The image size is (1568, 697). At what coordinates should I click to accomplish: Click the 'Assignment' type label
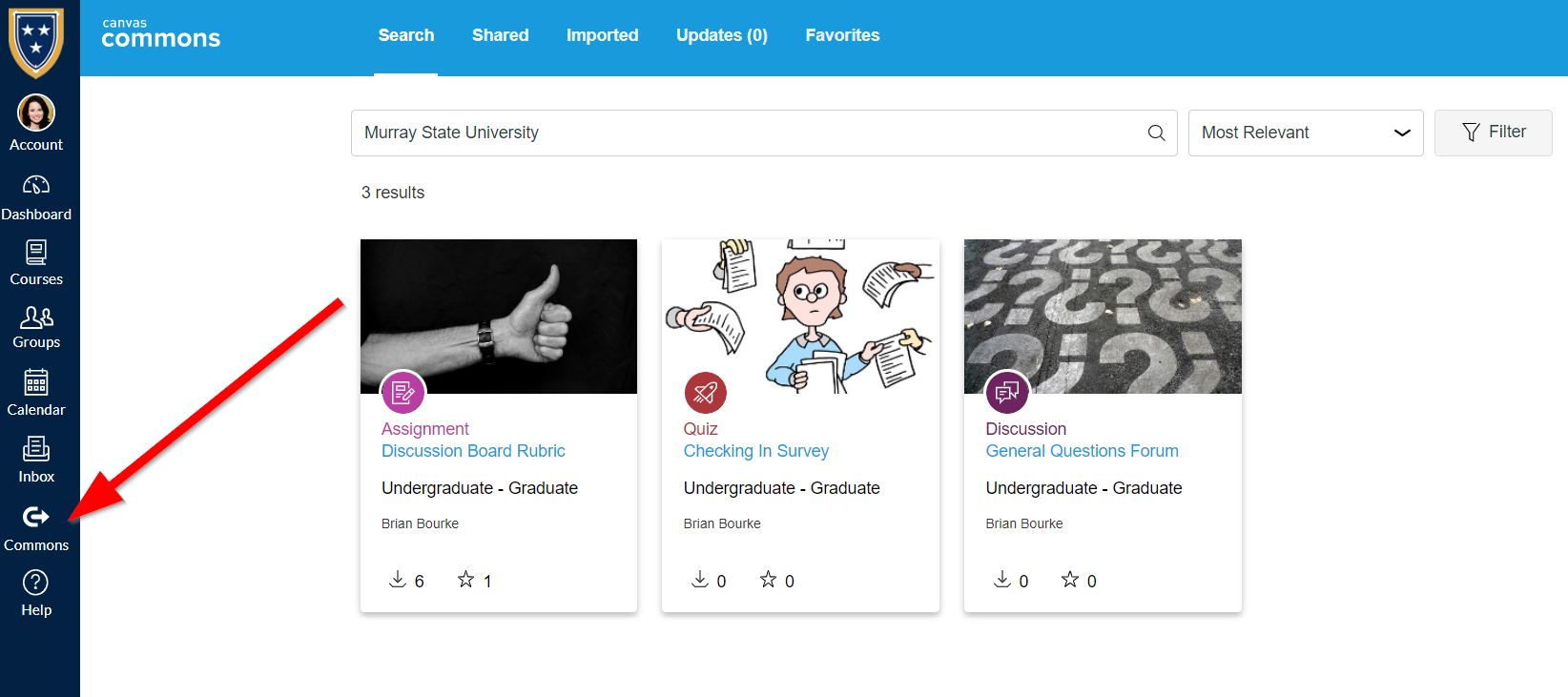(x=425, y=429)
